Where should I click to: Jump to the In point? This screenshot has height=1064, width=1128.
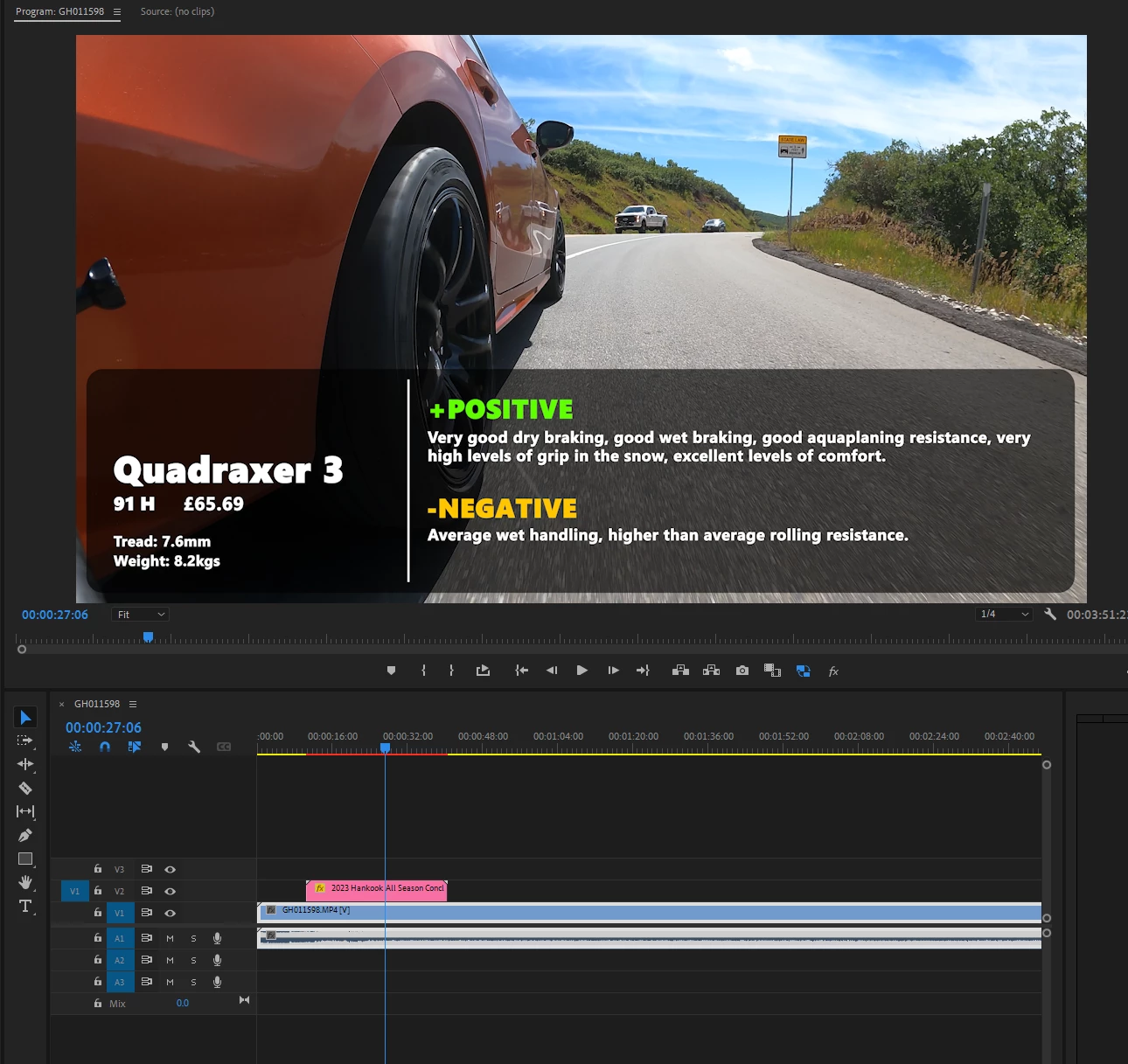(521, 671)
